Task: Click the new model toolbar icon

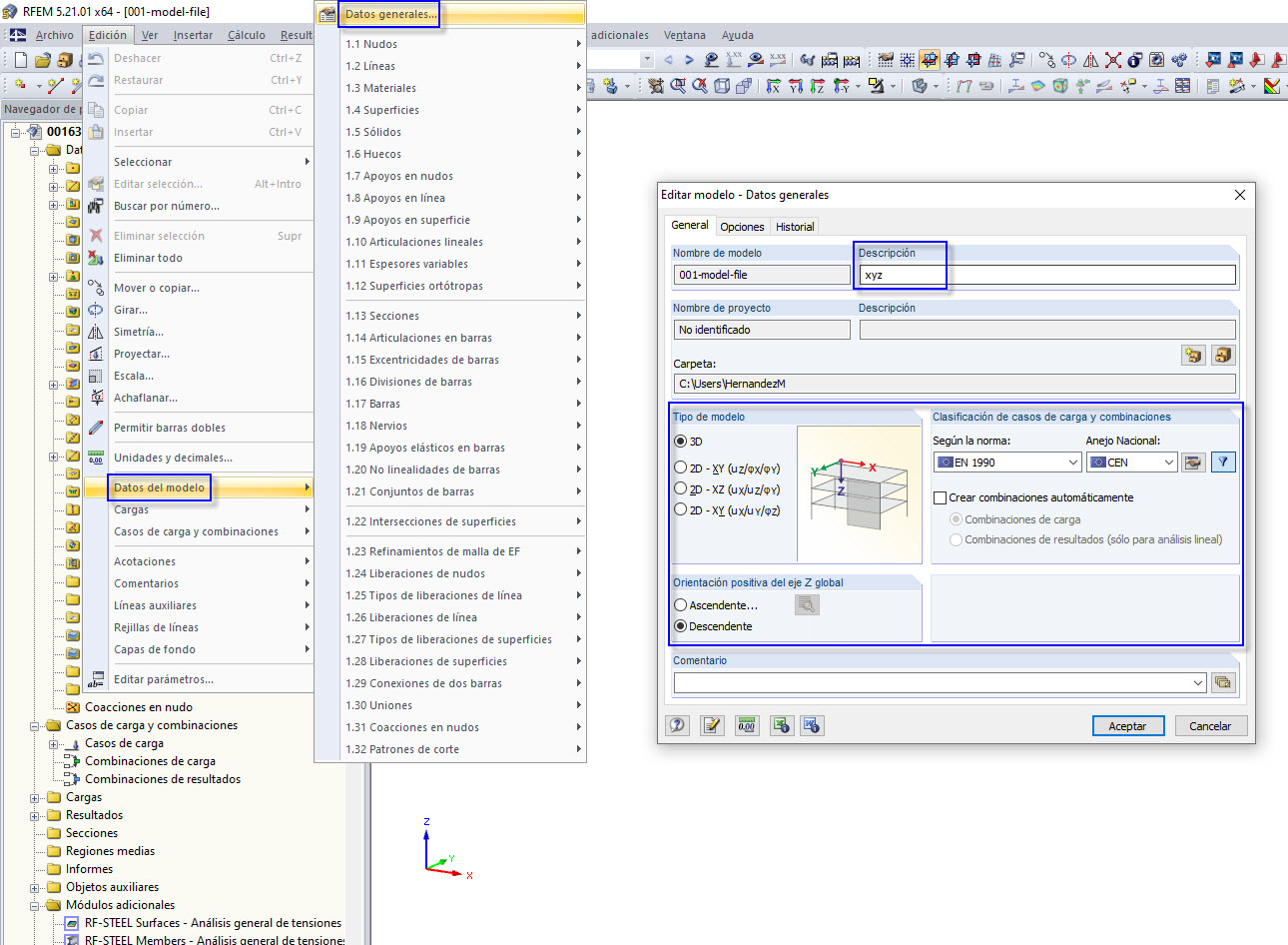Action: pyautogui.click(x=21, y=60)
